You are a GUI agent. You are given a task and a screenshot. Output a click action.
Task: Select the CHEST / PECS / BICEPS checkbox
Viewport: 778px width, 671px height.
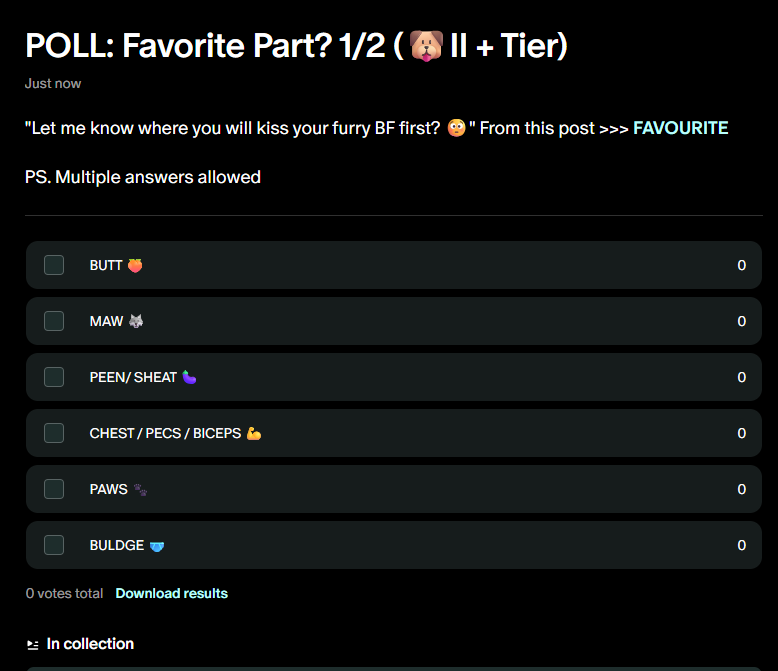[54, 433]
